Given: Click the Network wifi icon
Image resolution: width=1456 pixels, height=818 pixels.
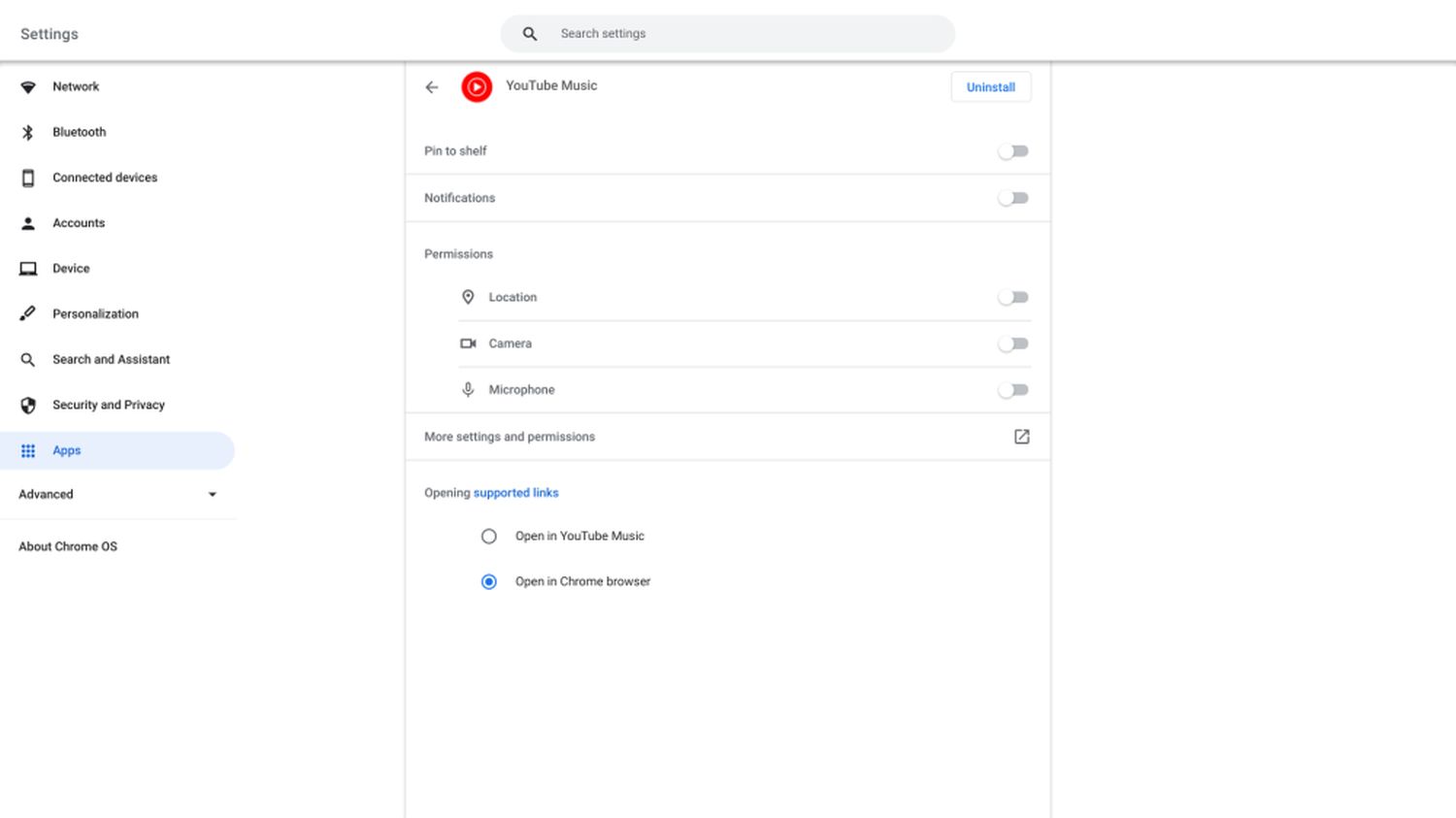Looking at the screenshot, I should point(28,87).
